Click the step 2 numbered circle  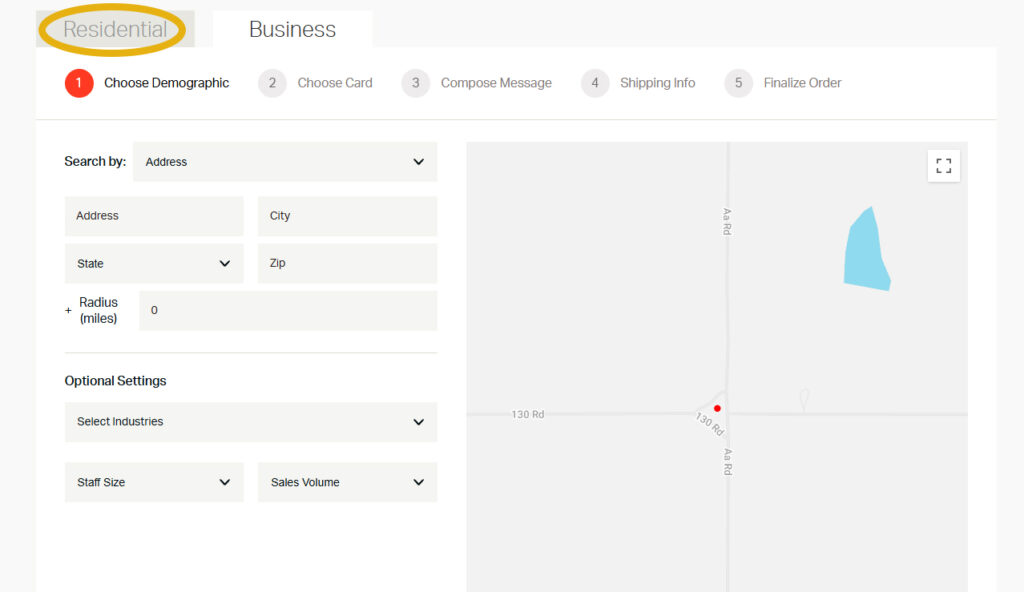(x=272, y=83)
